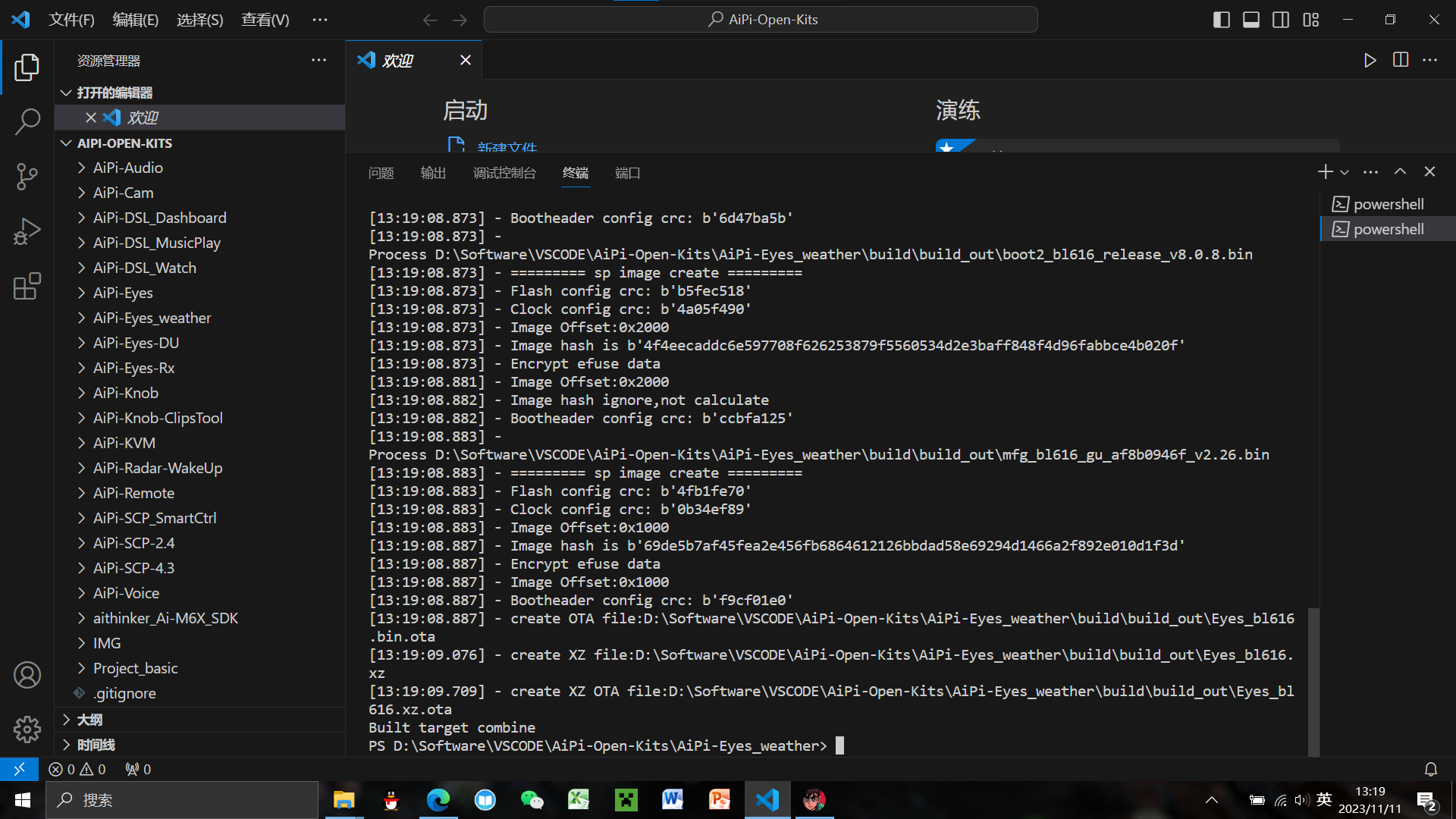Toggle the secondary side bar layout icon
Viewport: 1456px width, 819px height.
1281,20
